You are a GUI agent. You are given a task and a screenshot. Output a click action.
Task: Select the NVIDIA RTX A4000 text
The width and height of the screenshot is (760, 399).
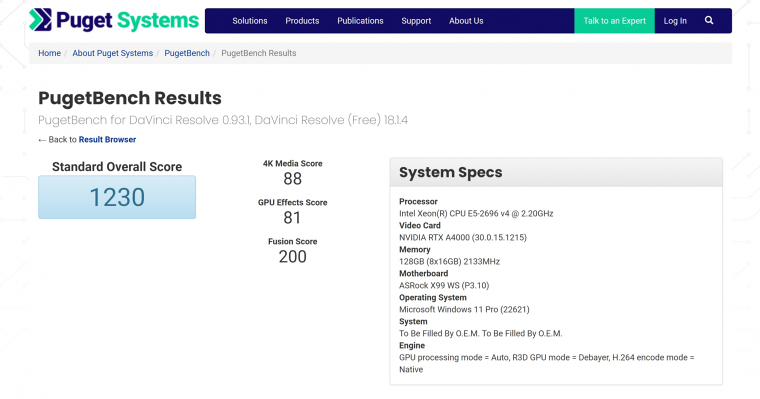click(463, 238)
